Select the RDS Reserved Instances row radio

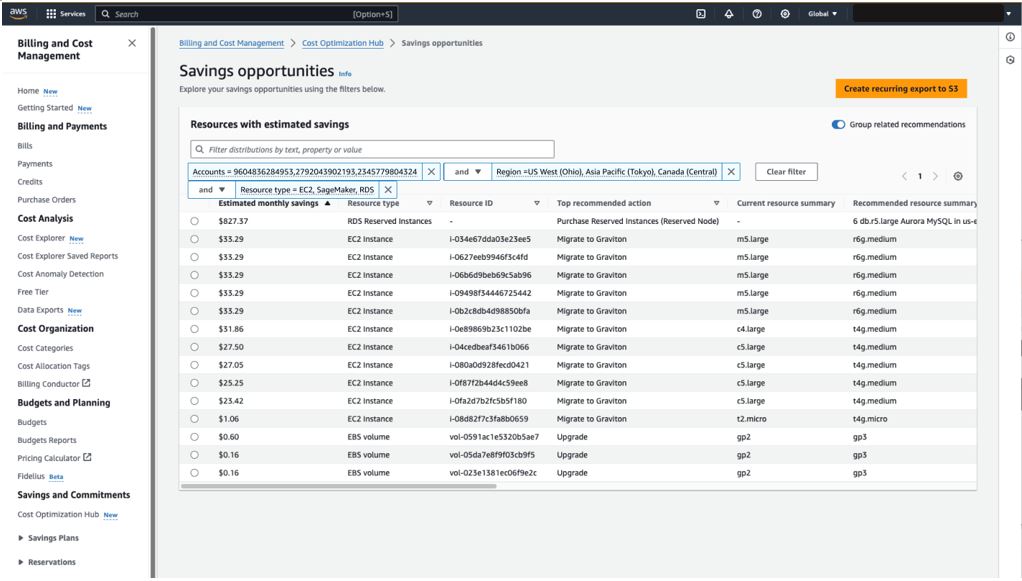(x=194, y=221)
